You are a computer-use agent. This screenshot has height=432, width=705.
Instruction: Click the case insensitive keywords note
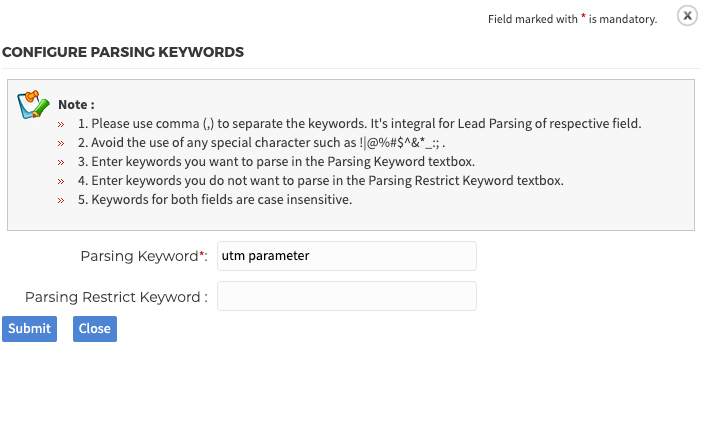coord(215,200)
